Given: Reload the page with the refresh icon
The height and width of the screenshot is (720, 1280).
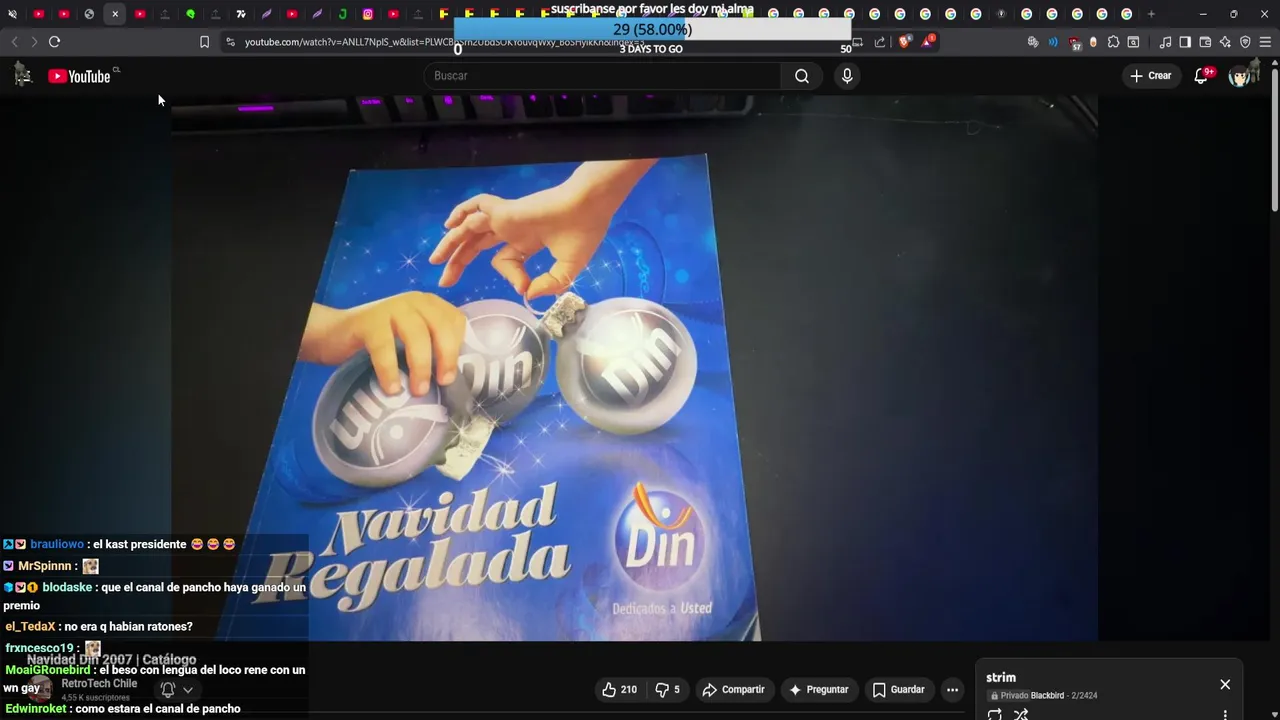Looking at the screenshot, I should pyautogui.click(x=54, y=42).
